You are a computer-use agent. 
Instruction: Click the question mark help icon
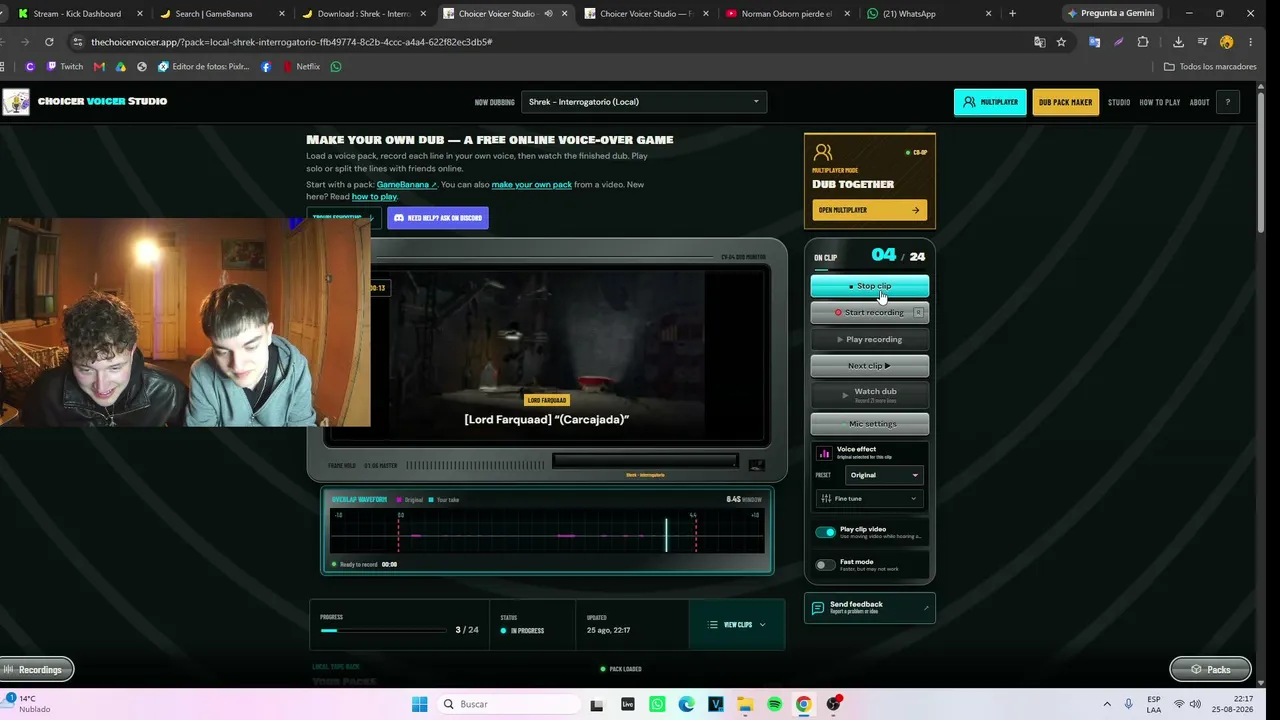pyautogui.click(x=1227, y=102)
